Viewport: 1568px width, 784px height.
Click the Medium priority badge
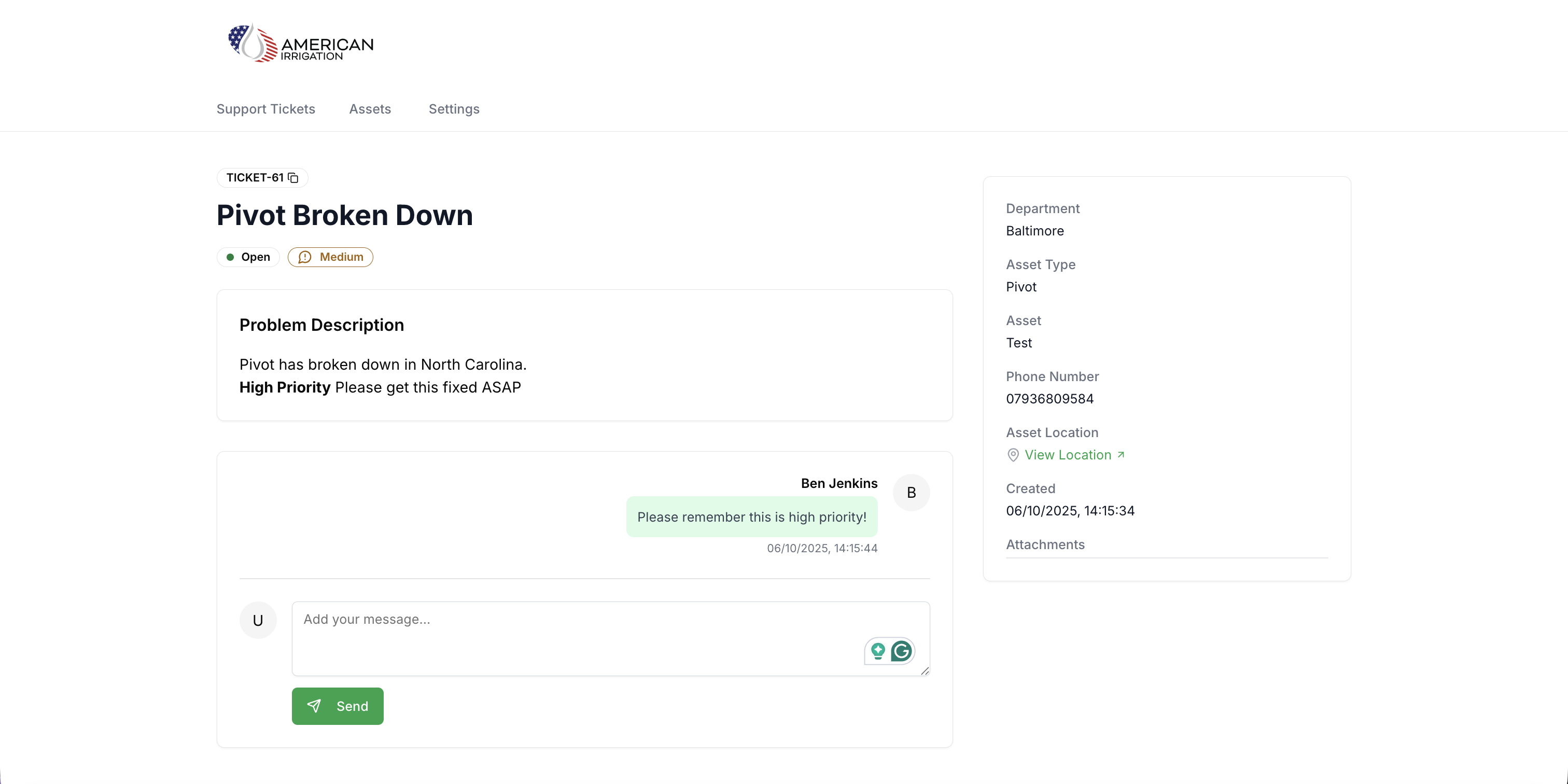(x=330, y=258)
